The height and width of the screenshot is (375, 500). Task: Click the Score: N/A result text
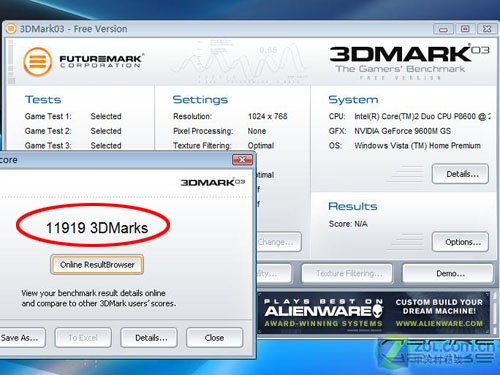348,224
